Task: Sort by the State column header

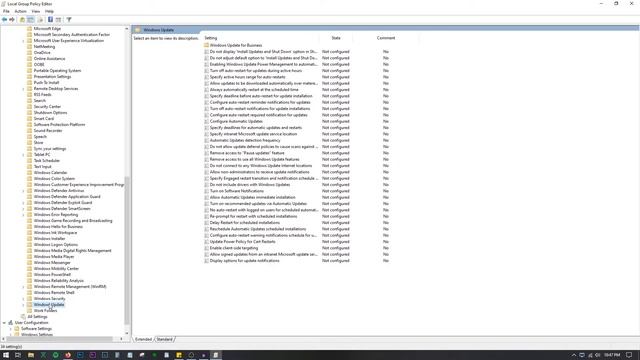Action: 336,38
